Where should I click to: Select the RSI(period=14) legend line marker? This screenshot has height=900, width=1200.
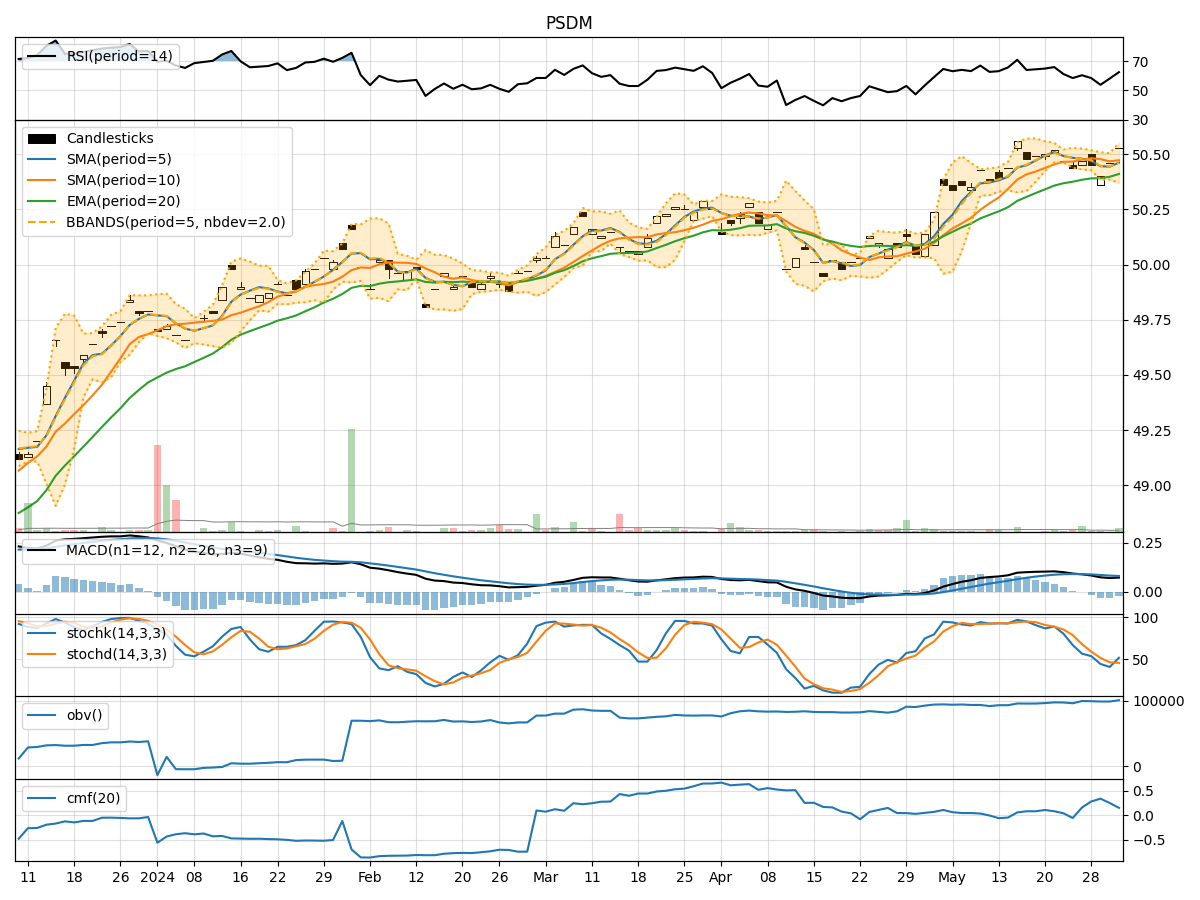(40, 57)
